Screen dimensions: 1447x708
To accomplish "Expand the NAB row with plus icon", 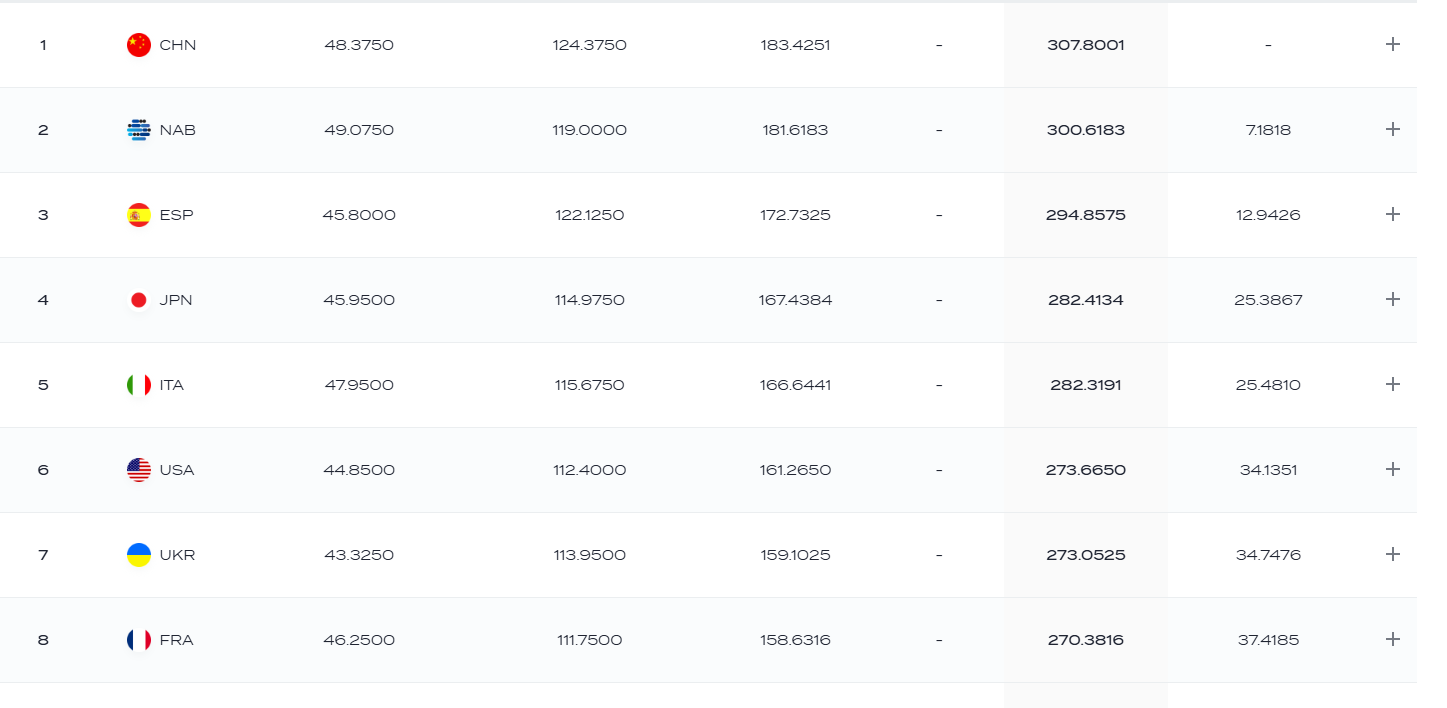I will [1392, 129].
